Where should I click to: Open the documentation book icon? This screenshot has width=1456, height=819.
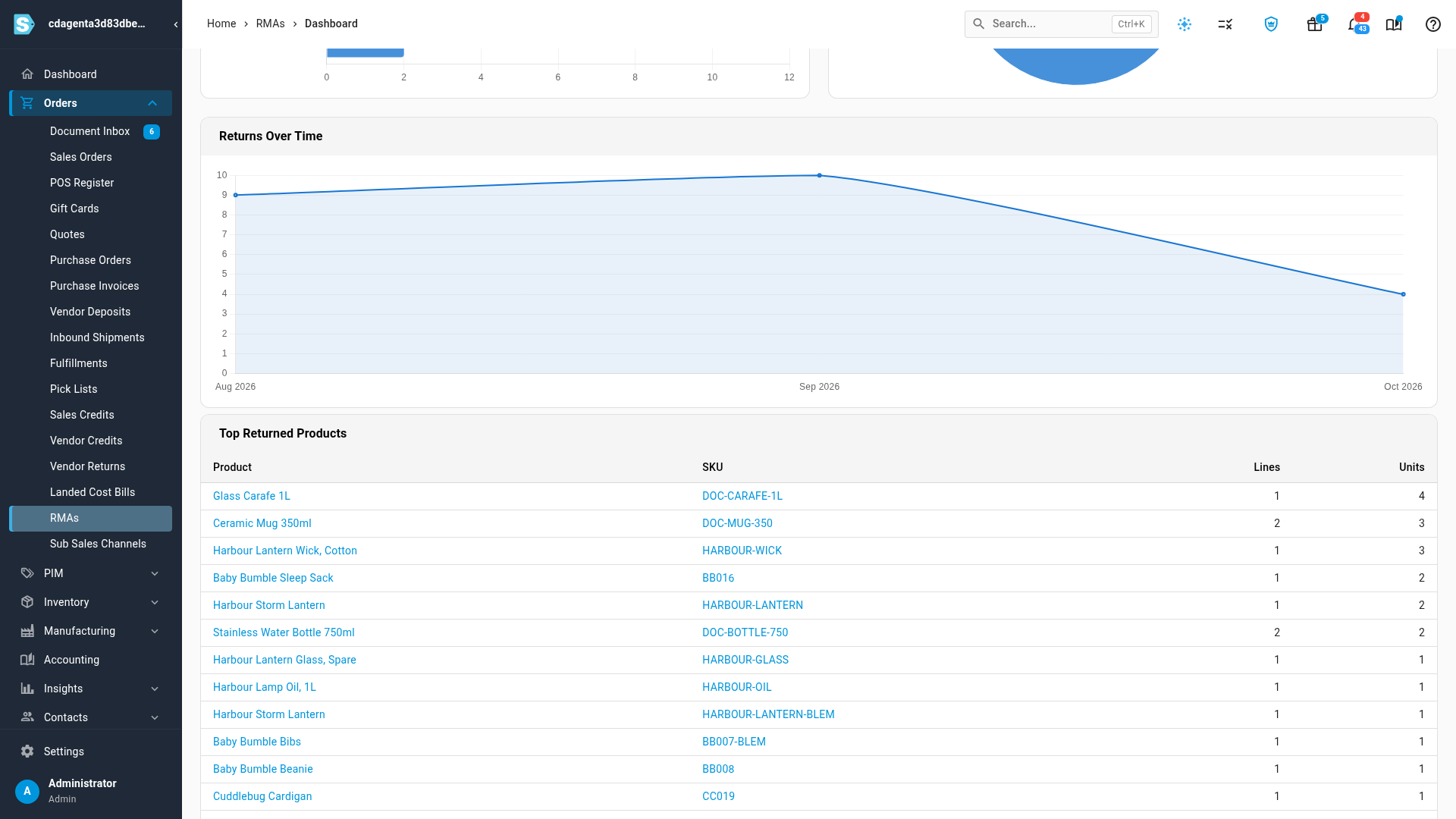coord(1394,24)
